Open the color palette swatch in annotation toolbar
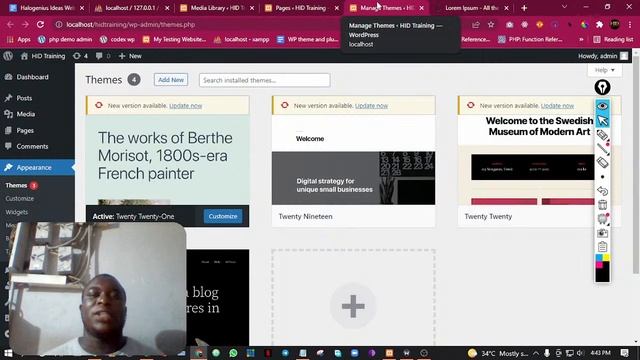The height and width of the screenshot is (360, 640). point(602,268)
